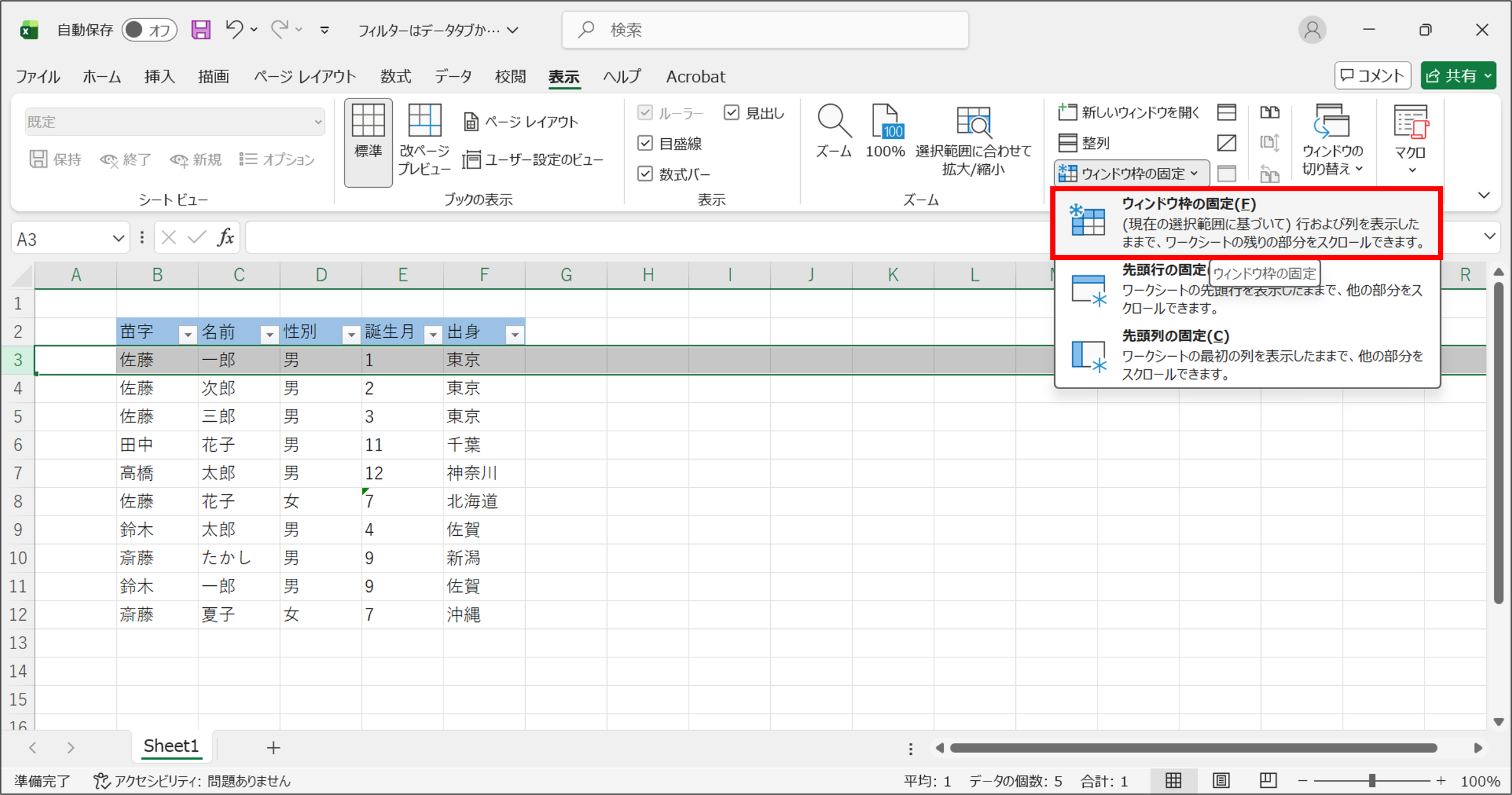The image size is (1512, 795).
Task: Click the insert function fx icon
Action: coord(225,237)
